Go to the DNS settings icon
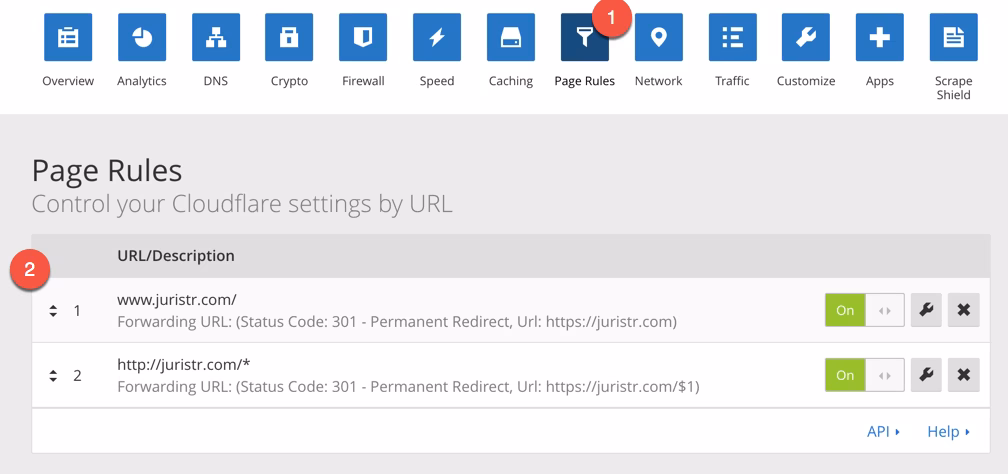This screenshot has height=474, width=1008. click(215, 38)
